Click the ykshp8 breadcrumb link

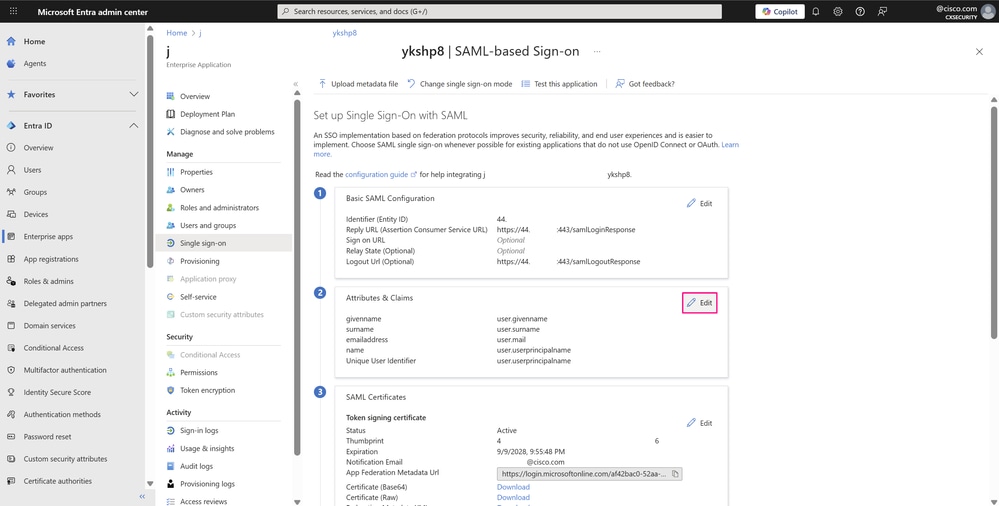345,33
